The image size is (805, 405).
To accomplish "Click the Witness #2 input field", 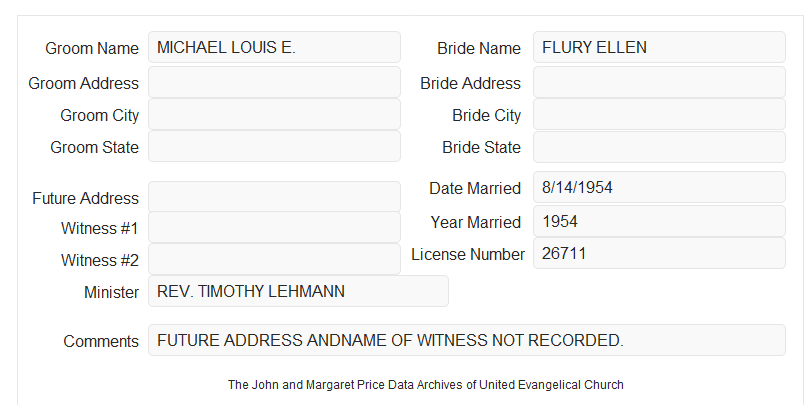I will coord(274,259).
